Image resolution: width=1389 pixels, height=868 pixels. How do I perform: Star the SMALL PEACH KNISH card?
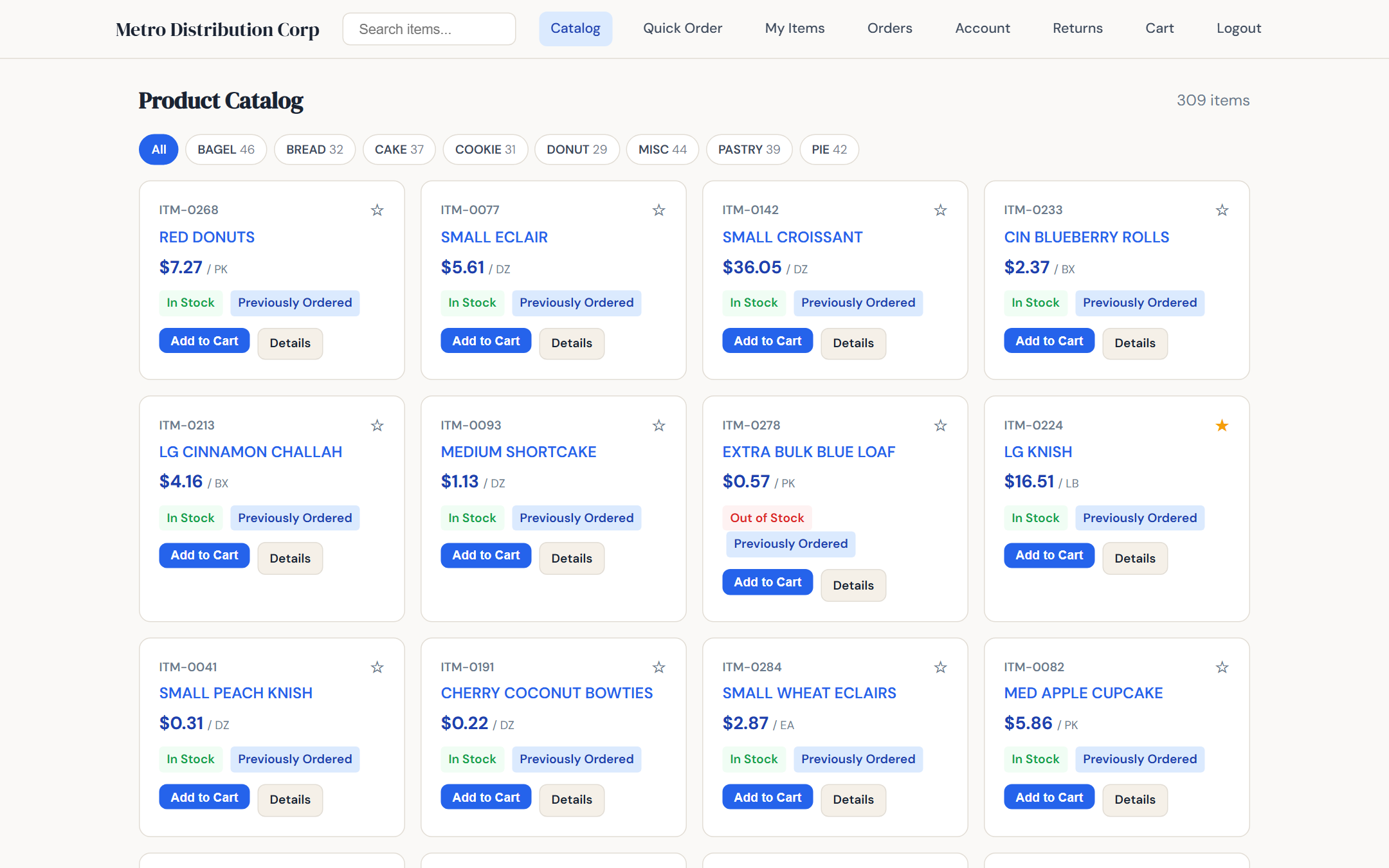pos(377,667)
